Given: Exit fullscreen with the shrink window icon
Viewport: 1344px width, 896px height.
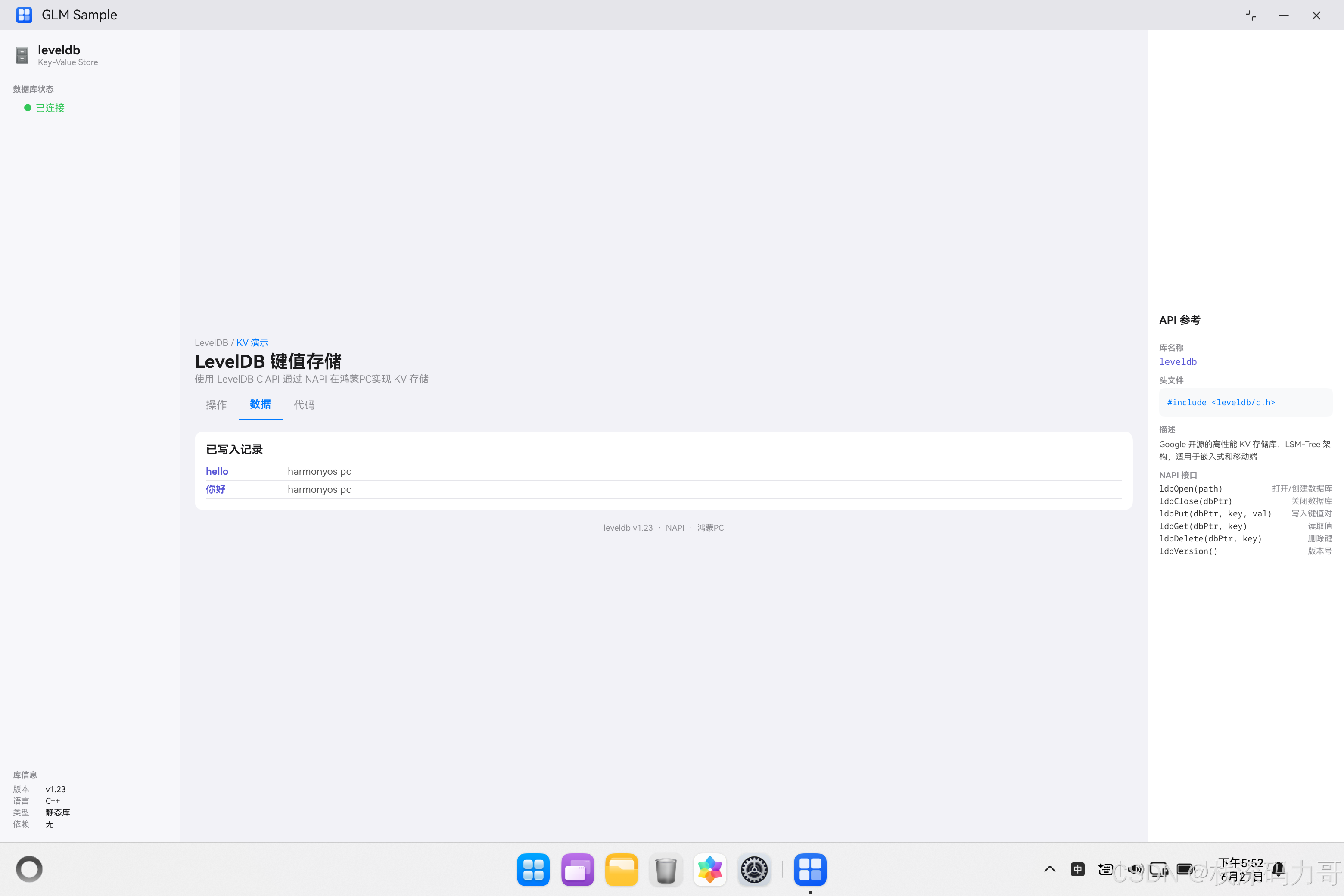Looking at the screenshot, I should point(1250,16).
